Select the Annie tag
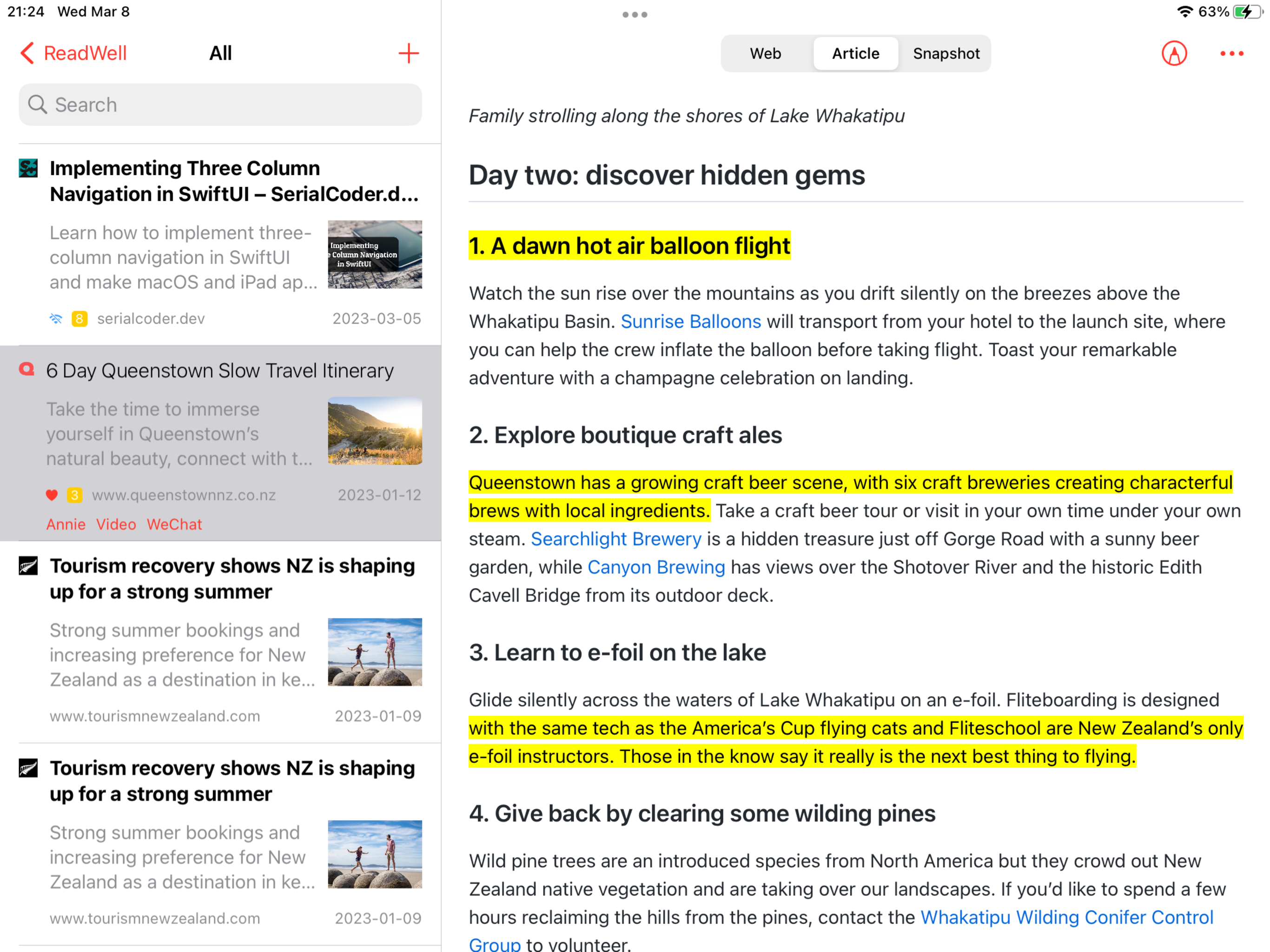The image size is (1270, 952). [x=66, y=524]
